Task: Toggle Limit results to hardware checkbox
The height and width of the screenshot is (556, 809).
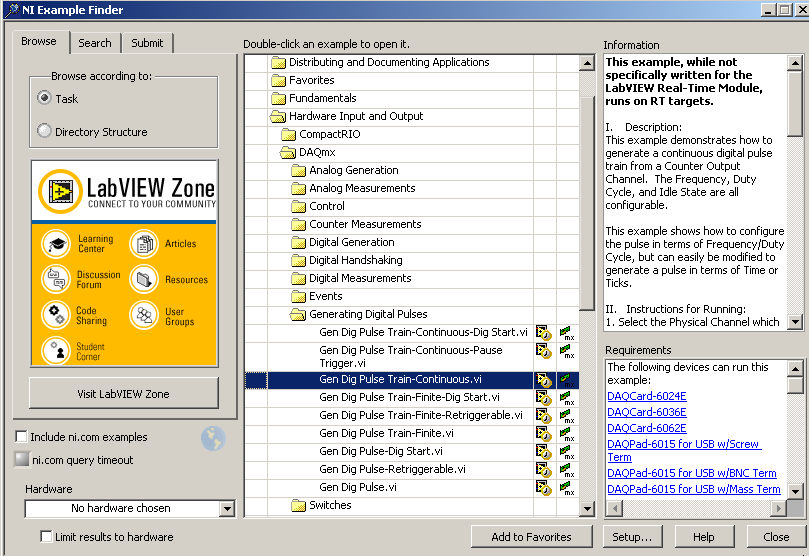Action: coord(46,536)
